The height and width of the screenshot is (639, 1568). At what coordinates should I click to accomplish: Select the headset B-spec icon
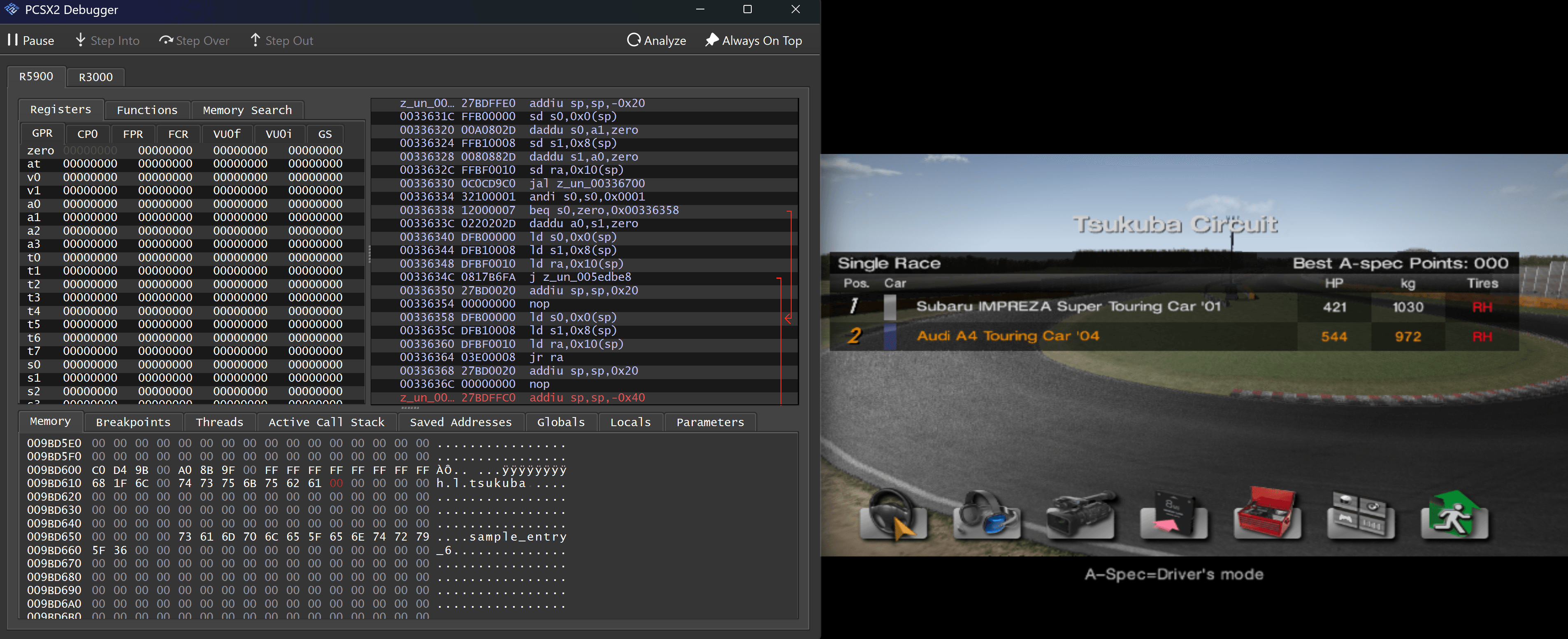point(987,515)
